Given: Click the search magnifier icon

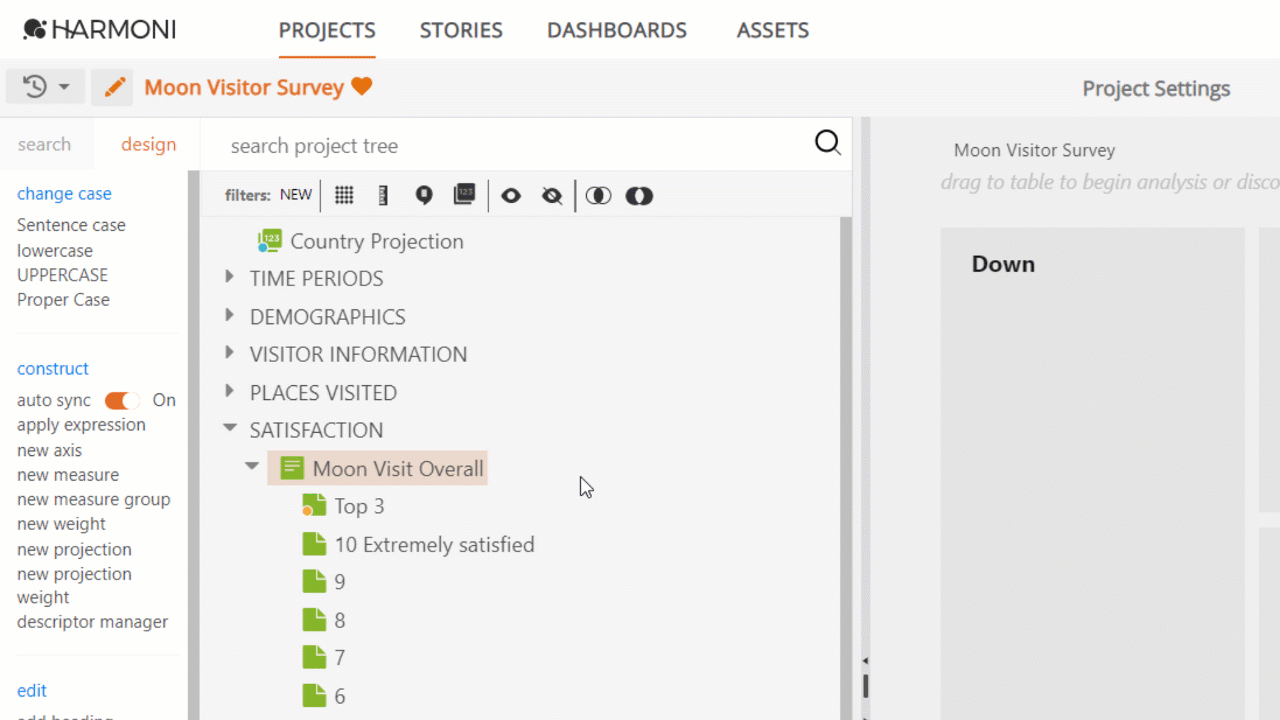Looking at the screenshot, I should pyautogui.click(x=827, y=143).
